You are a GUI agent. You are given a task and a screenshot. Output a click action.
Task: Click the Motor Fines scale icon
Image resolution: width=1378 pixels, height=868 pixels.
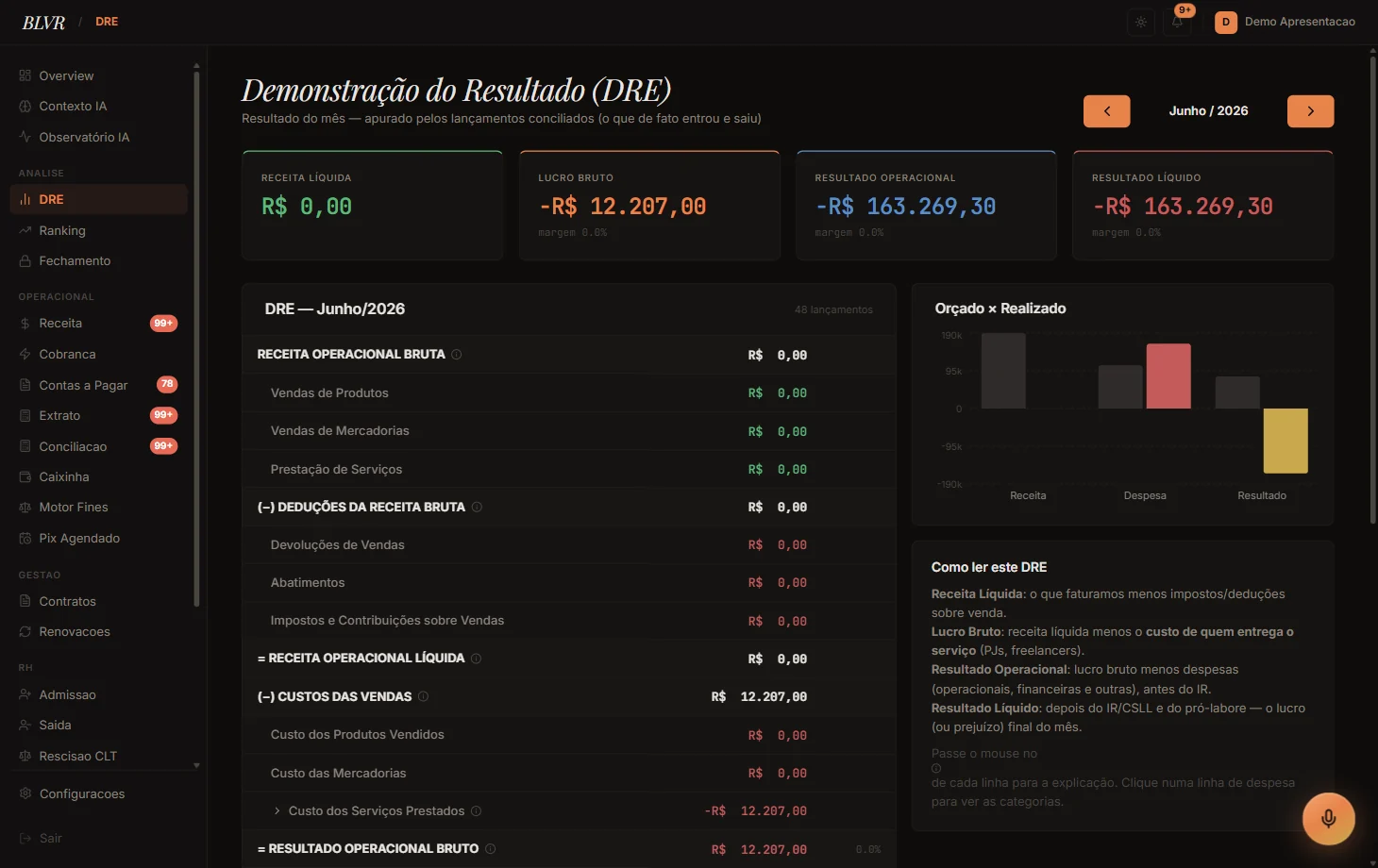coord(25,508)
